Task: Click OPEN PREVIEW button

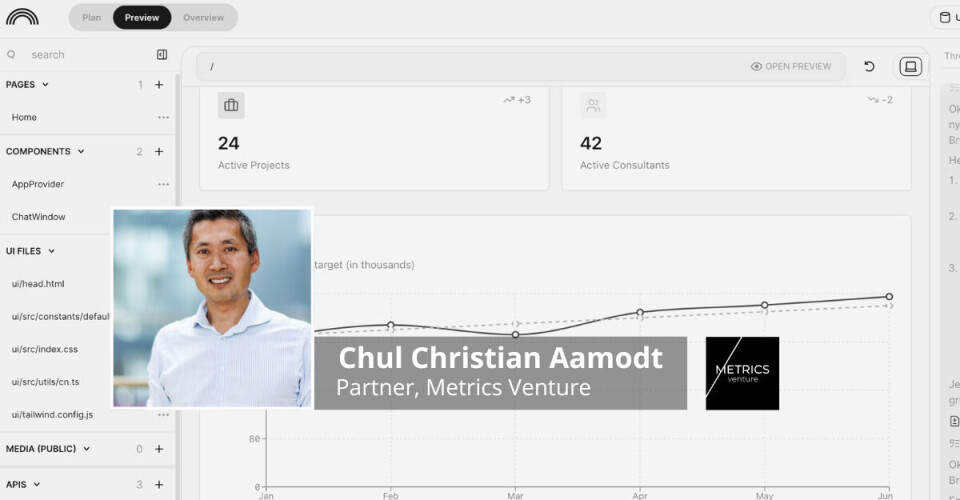Action: [x=791, y=67]
